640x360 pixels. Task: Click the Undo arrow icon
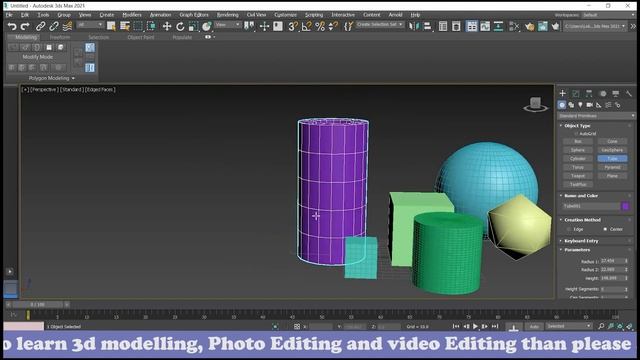[12, 27]
